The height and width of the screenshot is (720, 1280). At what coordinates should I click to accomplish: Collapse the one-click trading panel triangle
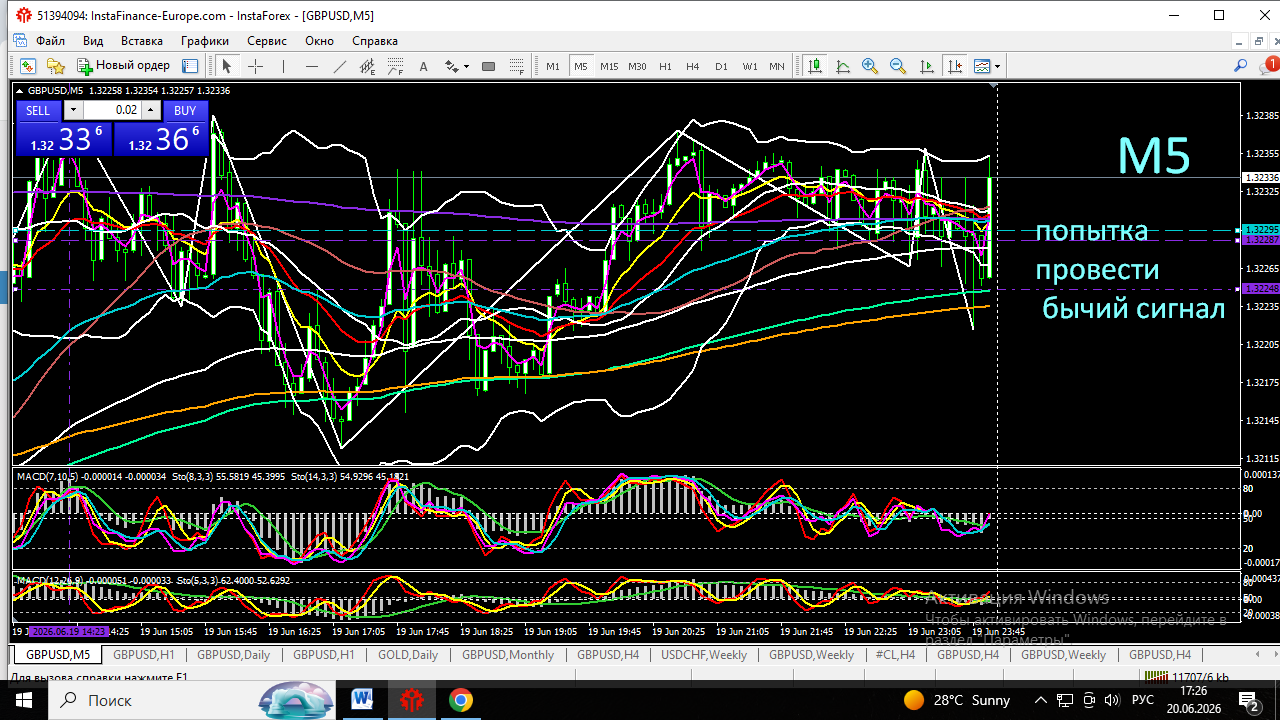click(x=19, y=90)
